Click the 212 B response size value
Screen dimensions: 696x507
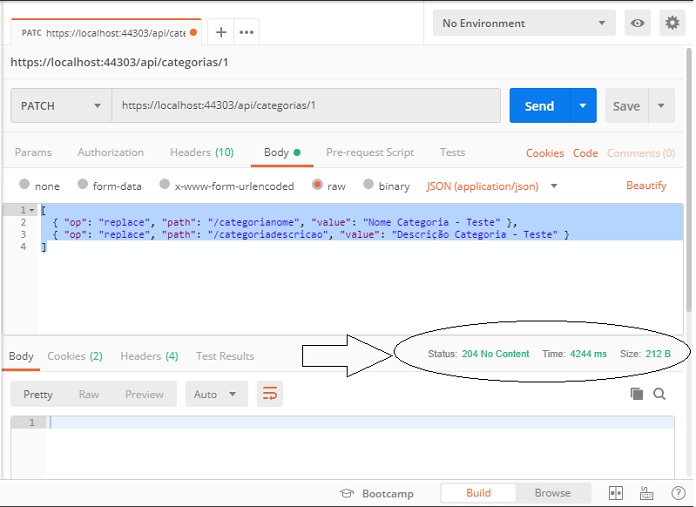click(x=658, y=354)
